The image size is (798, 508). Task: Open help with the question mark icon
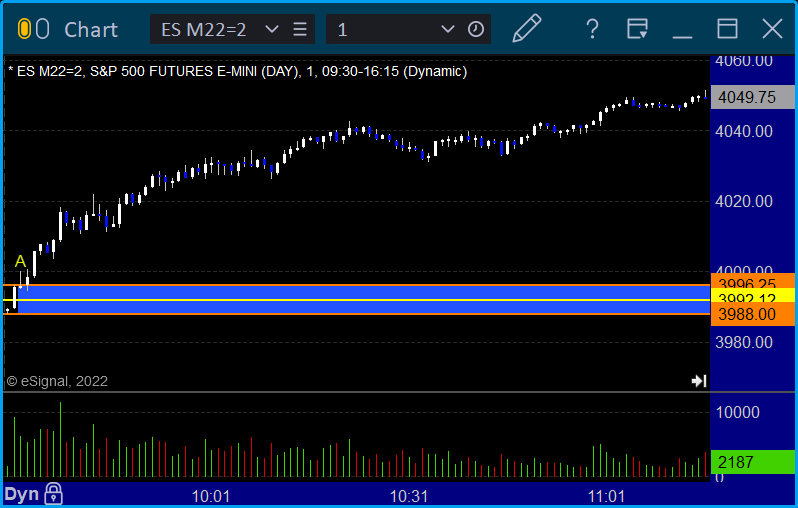(x=592, y=29)
